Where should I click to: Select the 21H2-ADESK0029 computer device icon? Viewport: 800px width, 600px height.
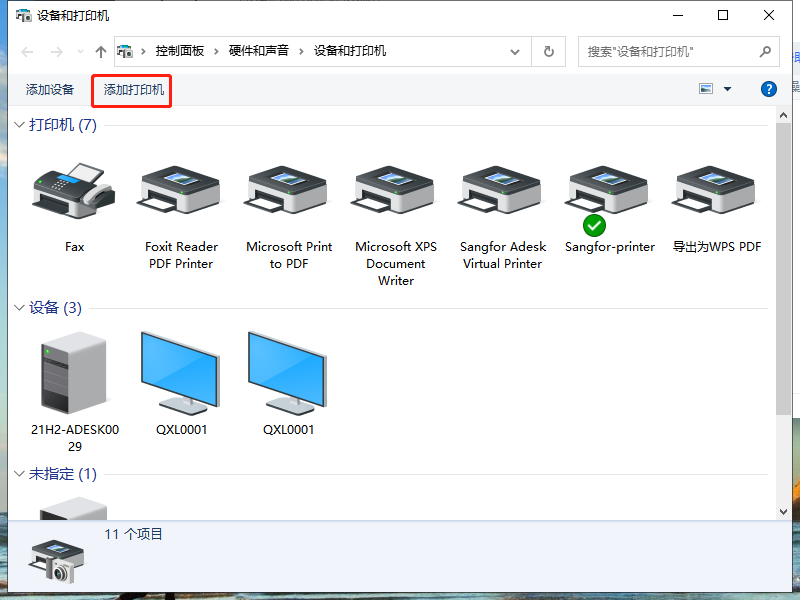(x=74, y=372)
